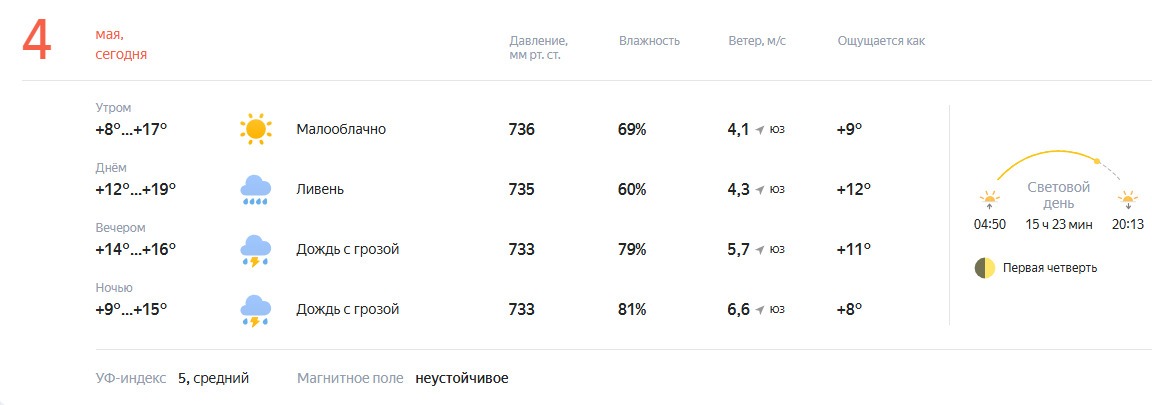Click the night thunderstorm cloud icon
Viewport: 1152px width, 405px height.
[256, 310]
